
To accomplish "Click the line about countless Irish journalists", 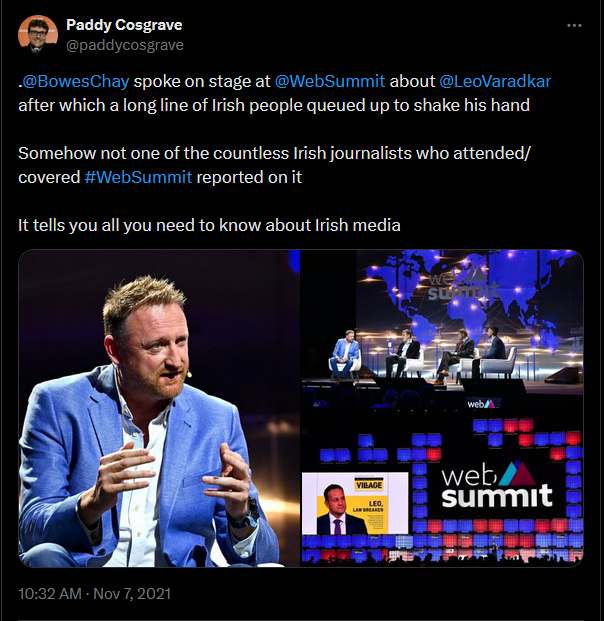I will coord(274,153).
